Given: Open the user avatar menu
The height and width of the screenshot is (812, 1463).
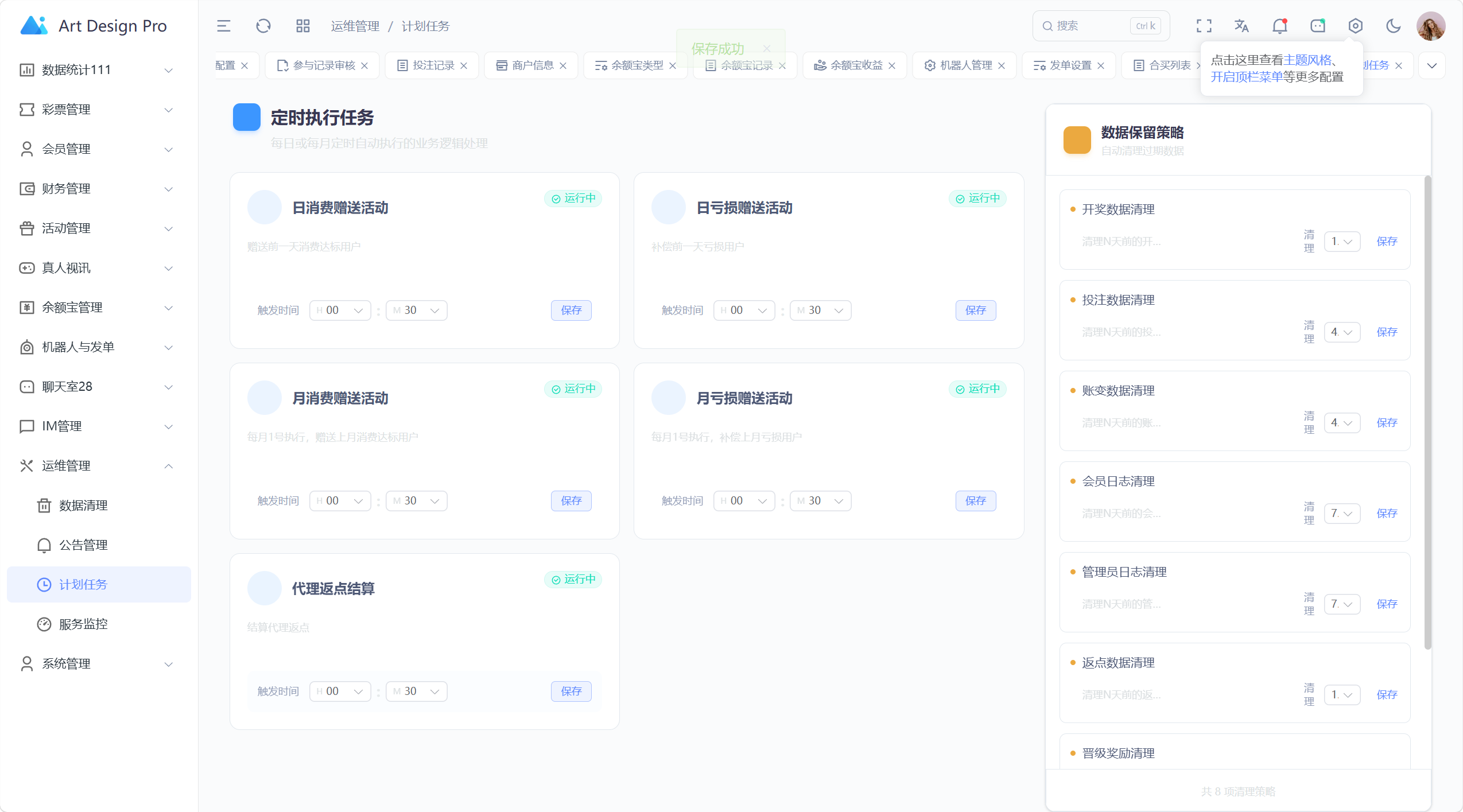Looking at the screenshot, I should (1431, 26).
